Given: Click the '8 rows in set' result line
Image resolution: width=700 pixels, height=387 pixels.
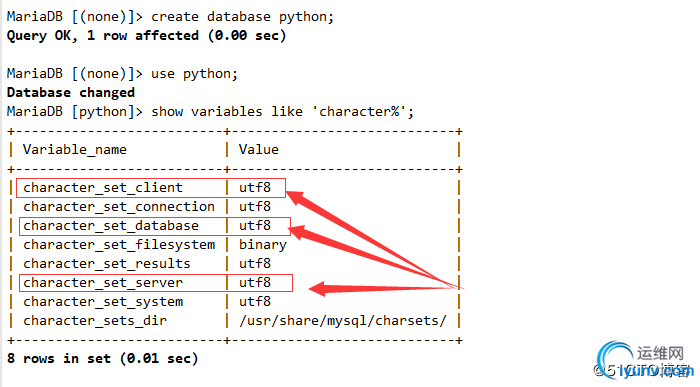Looking at the screenshot, I should (102, 358).
